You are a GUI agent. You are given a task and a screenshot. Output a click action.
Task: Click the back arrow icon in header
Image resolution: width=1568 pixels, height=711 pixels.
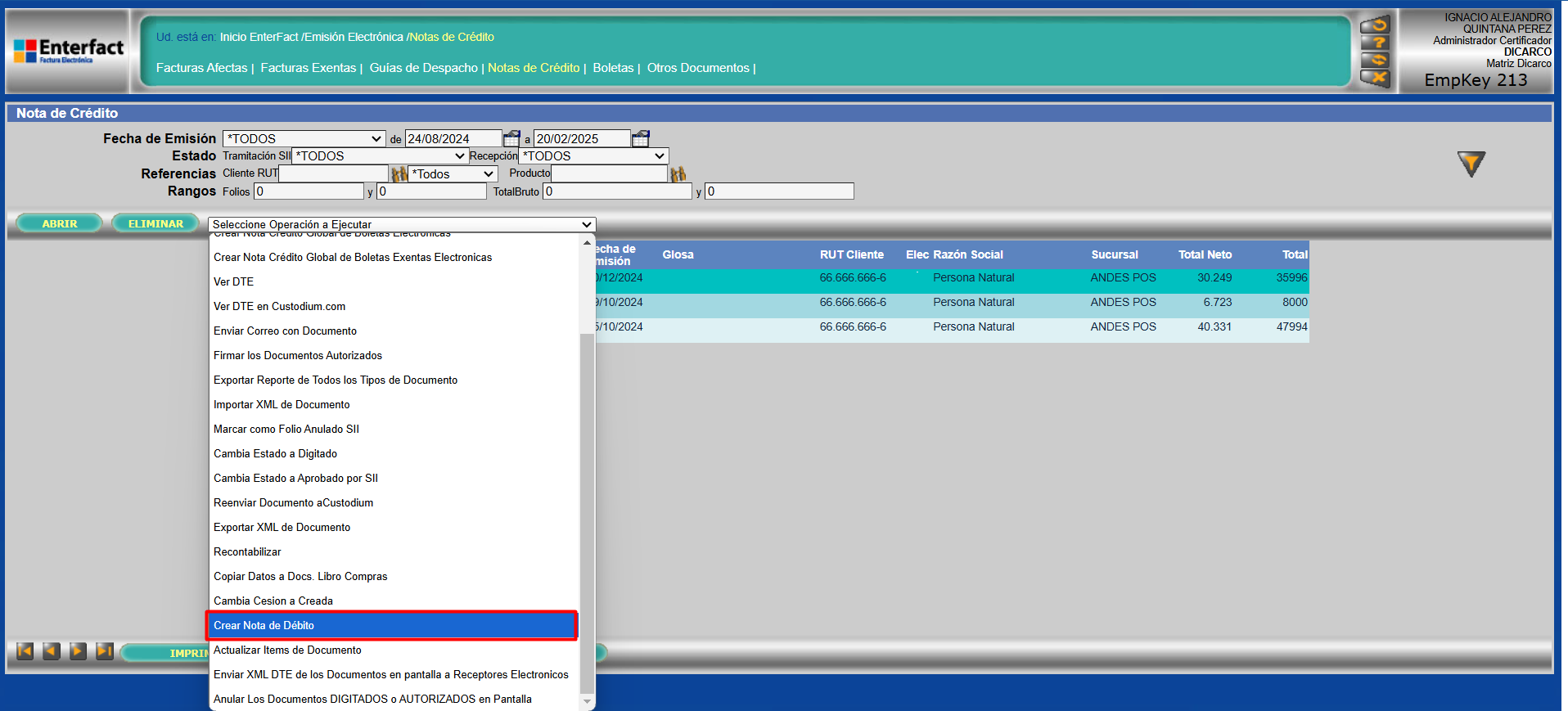[x=1375, y=25]
